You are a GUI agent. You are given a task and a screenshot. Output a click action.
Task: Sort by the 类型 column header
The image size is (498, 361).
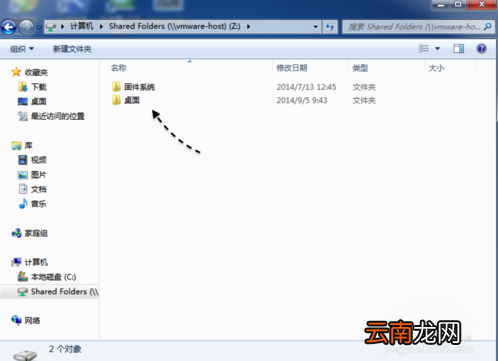[360, 68]
